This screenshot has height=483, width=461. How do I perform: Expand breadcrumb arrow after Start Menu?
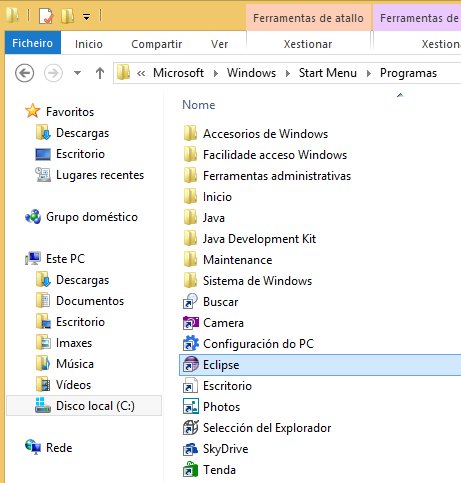tap(369, 73)
